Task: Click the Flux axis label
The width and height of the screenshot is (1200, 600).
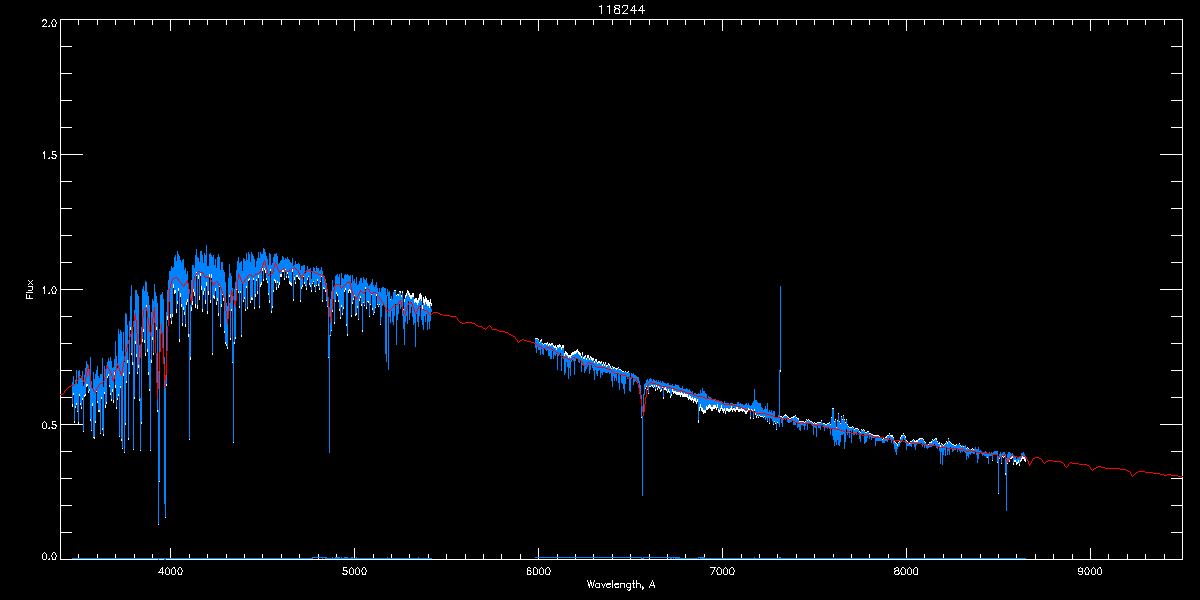Action: 29,291
